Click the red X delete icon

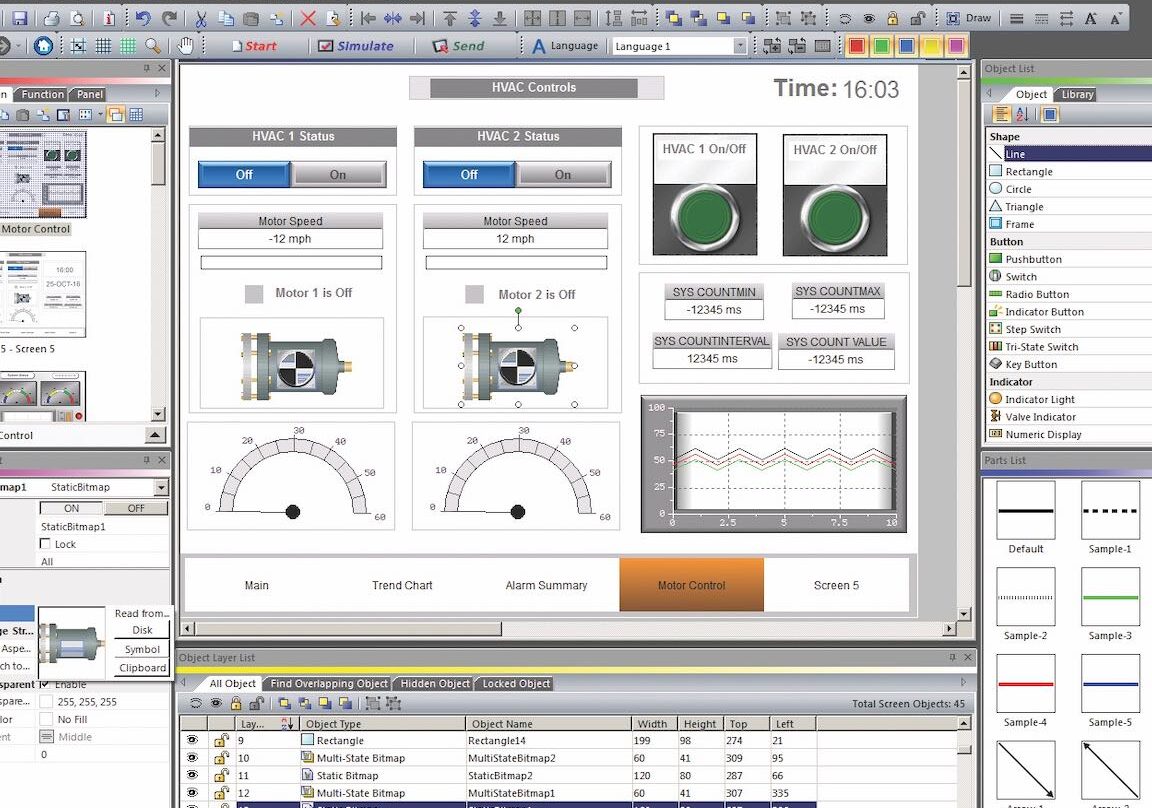308,18
